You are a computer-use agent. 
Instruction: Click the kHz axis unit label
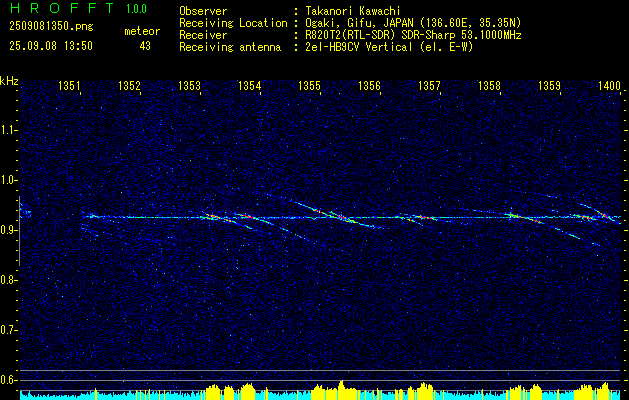point(9,81)
